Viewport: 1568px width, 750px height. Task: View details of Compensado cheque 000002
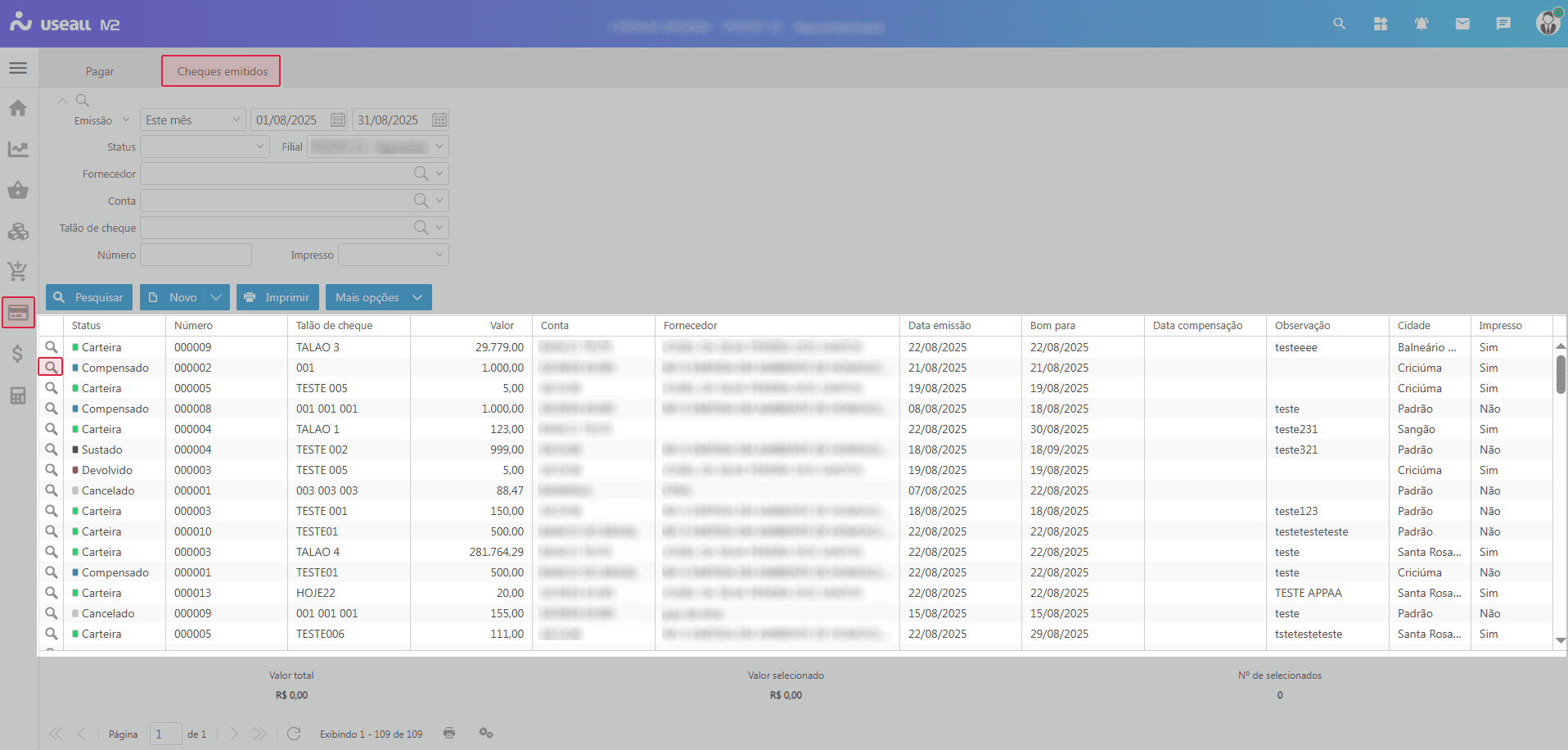51,367
